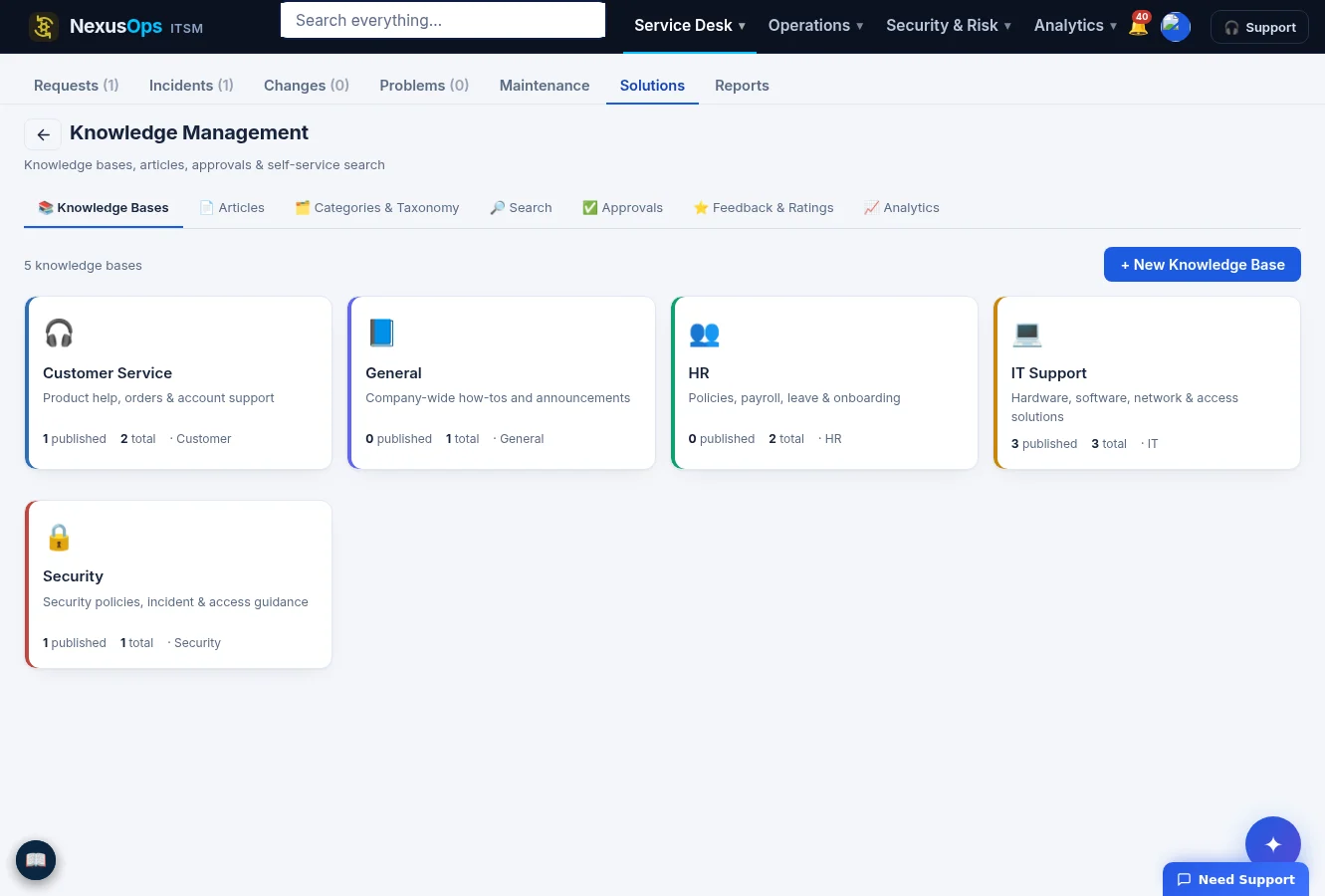The width and height of the screenshot is (1325, 896).
Task: Open the notifications bell
Action: 1139,26
